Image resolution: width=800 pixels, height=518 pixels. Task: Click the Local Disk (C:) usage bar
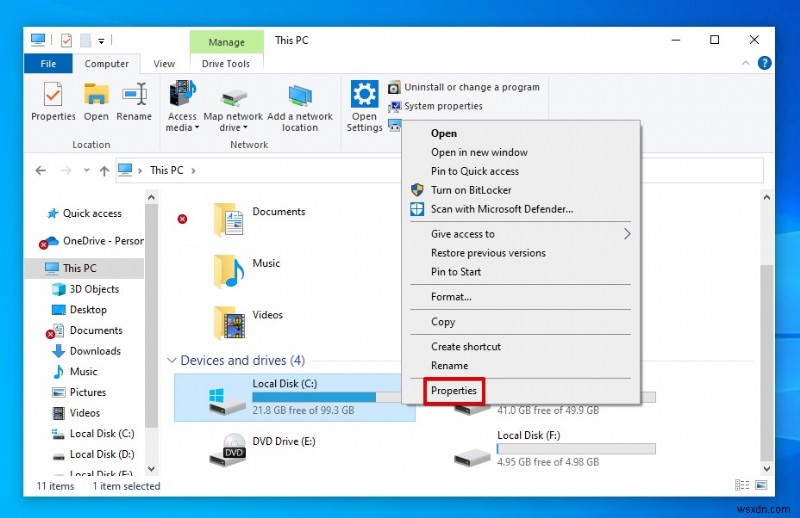(327, 397)
